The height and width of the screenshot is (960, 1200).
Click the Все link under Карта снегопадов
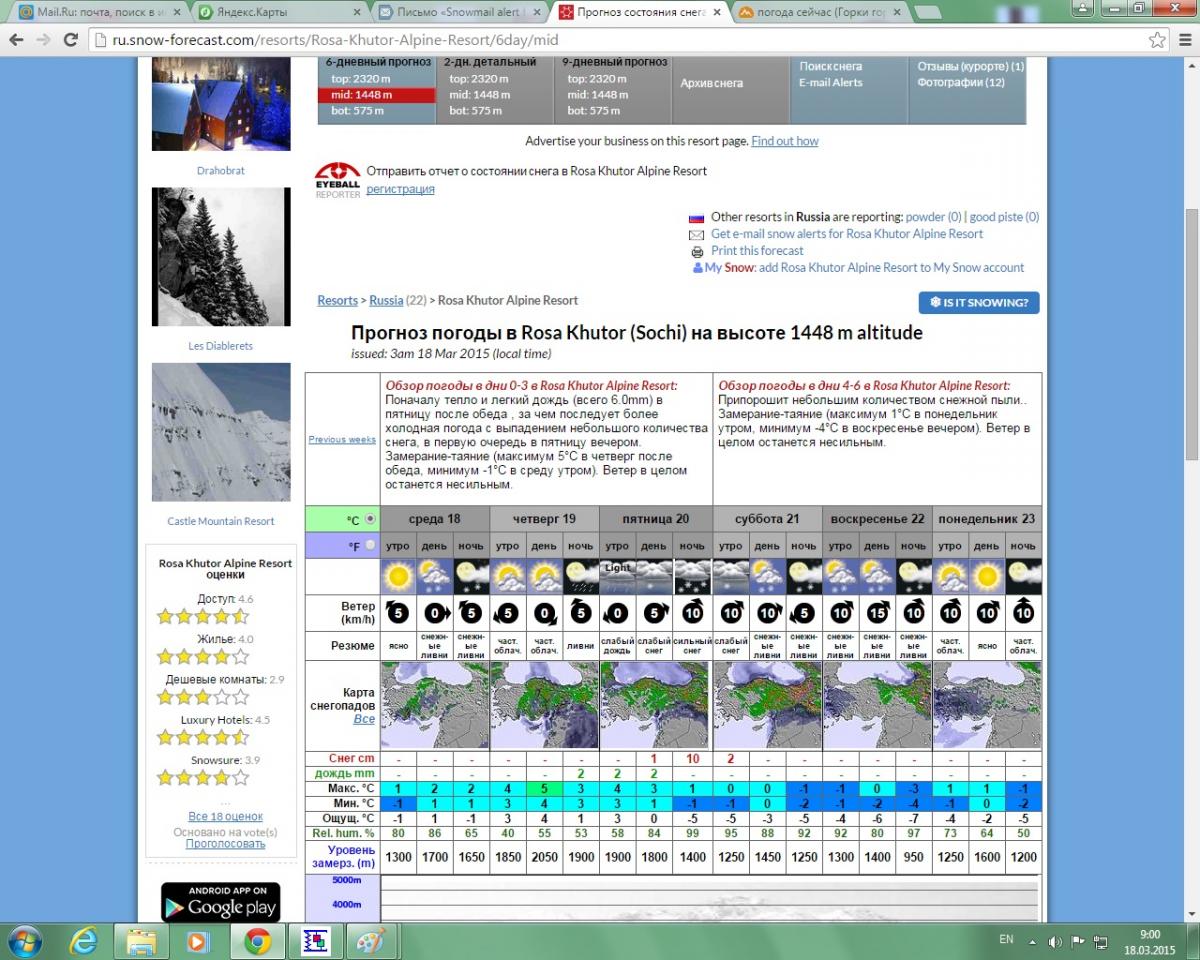[364, 719]
